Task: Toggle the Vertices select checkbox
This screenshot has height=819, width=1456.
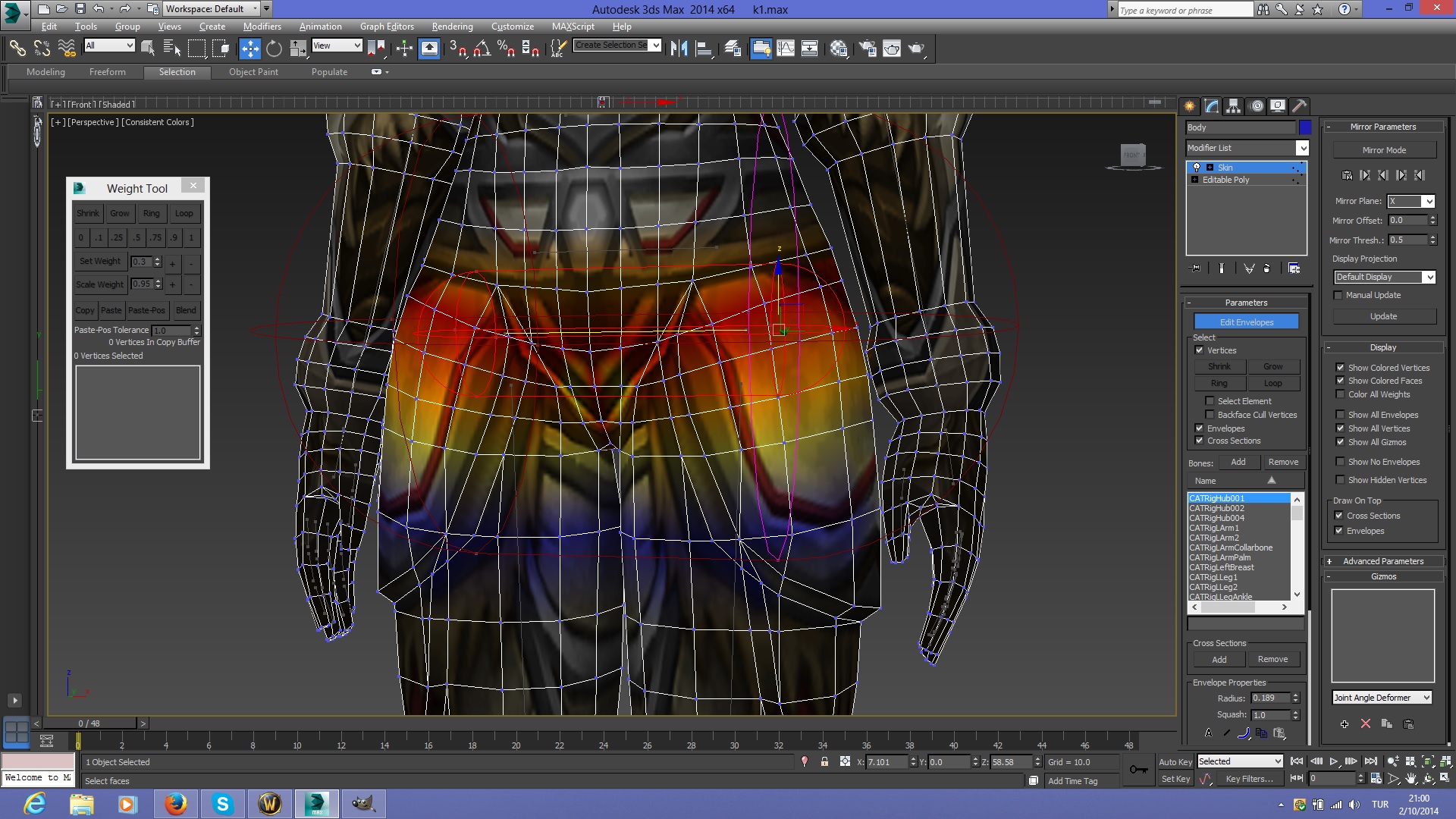Action: pyautogui.click(x=1200, y=350)
